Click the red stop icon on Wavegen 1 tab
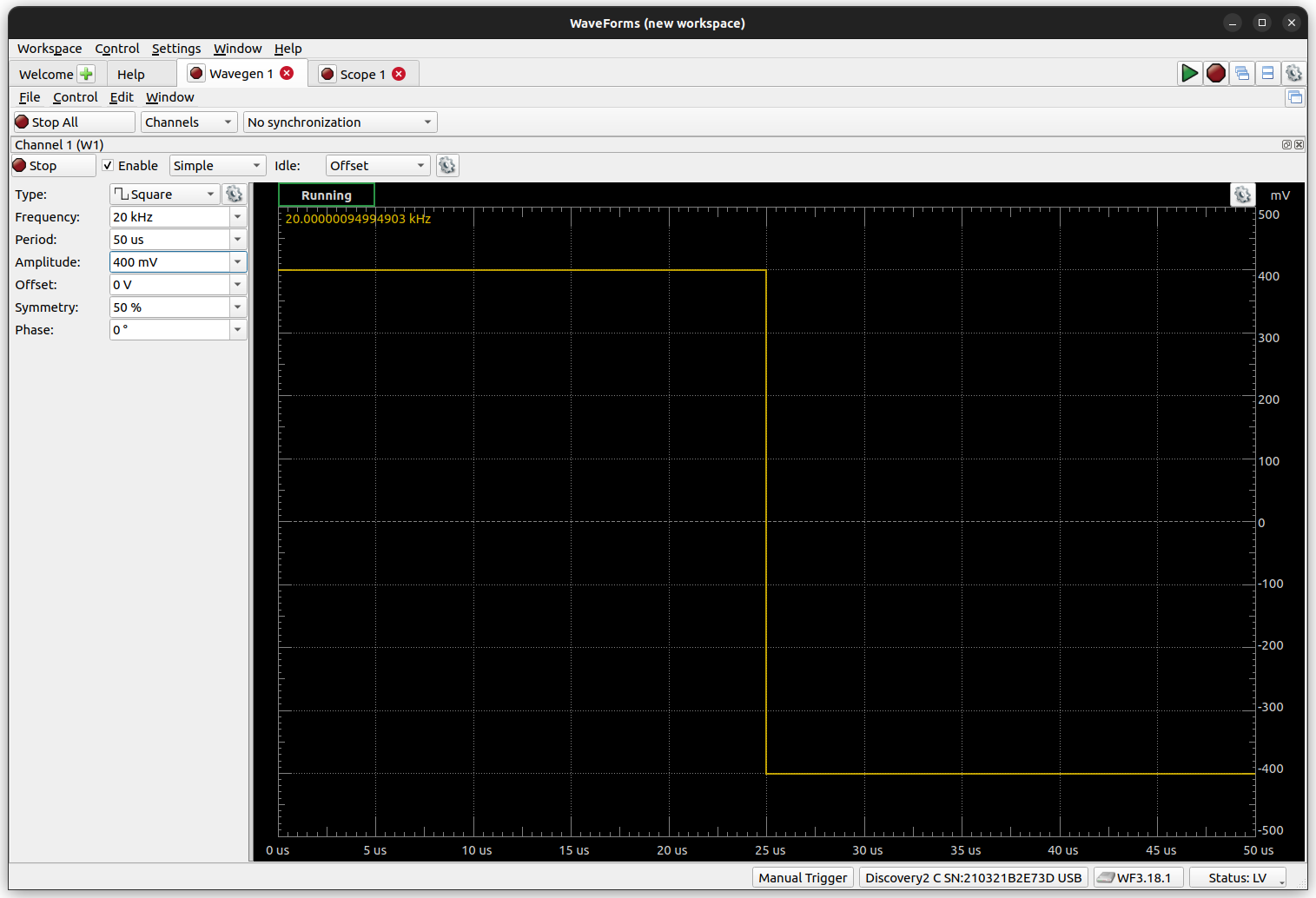Image resolution: width=1316 pixels, height=898 pixels. (197, 73)
